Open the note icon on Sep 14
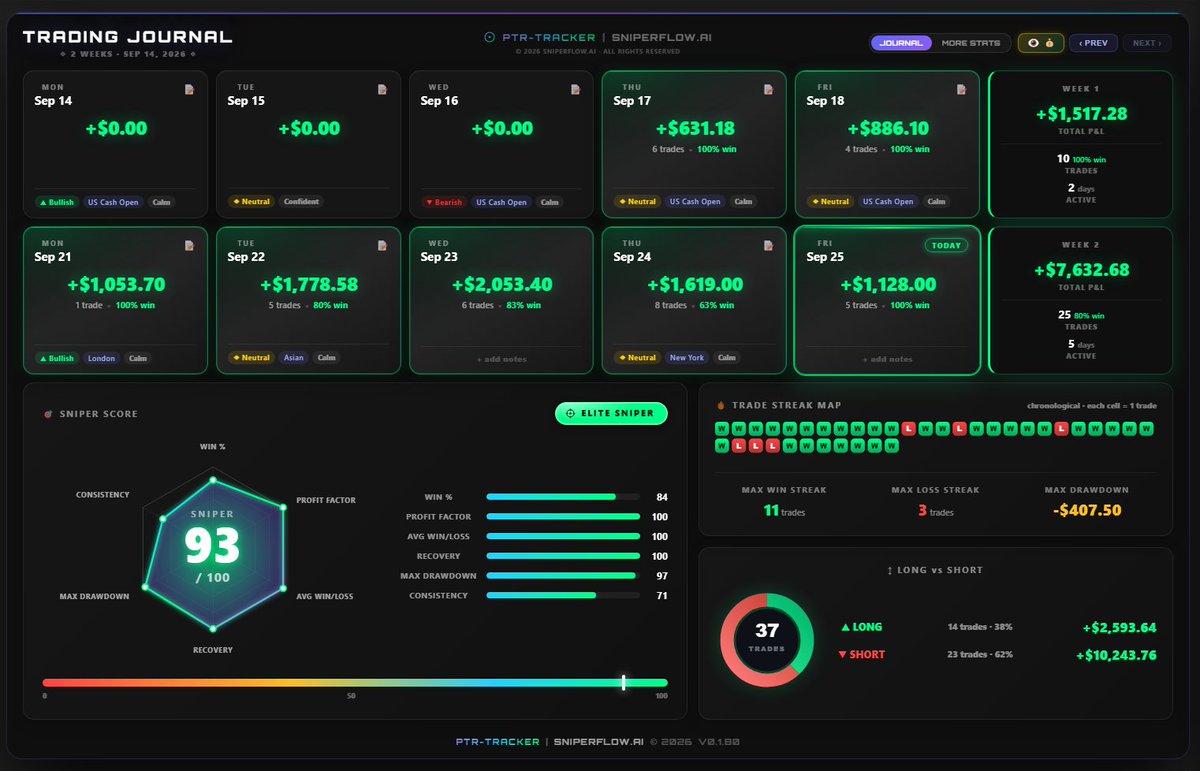The image size is (1200, 771). 189,90
